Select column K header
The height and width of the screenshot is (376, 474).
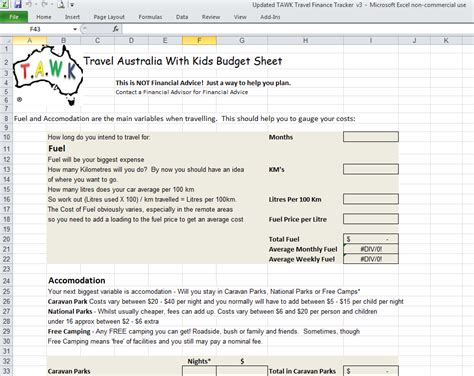pos(446,40)
